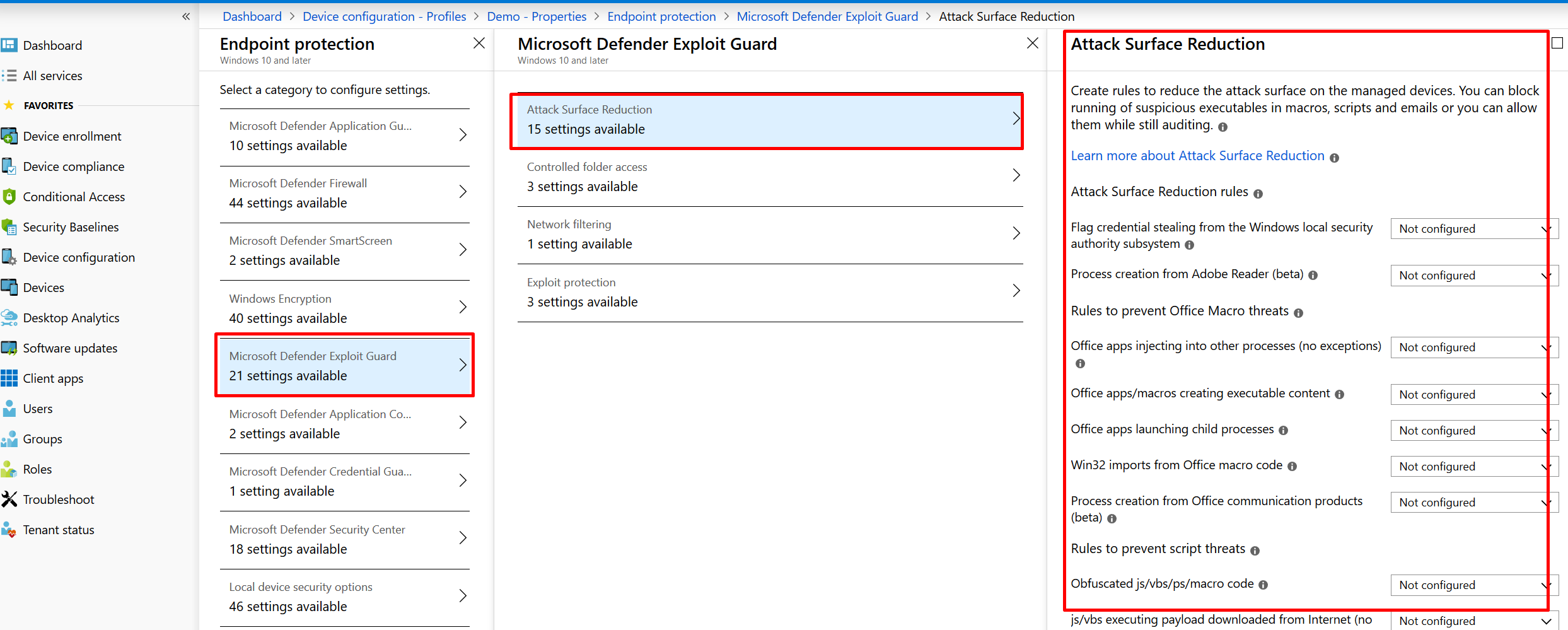The width and height of the screenshot is (1568, 630).
Task: Go to Demo - Properties breadcrumb
Action: click(x=537, y=16)
